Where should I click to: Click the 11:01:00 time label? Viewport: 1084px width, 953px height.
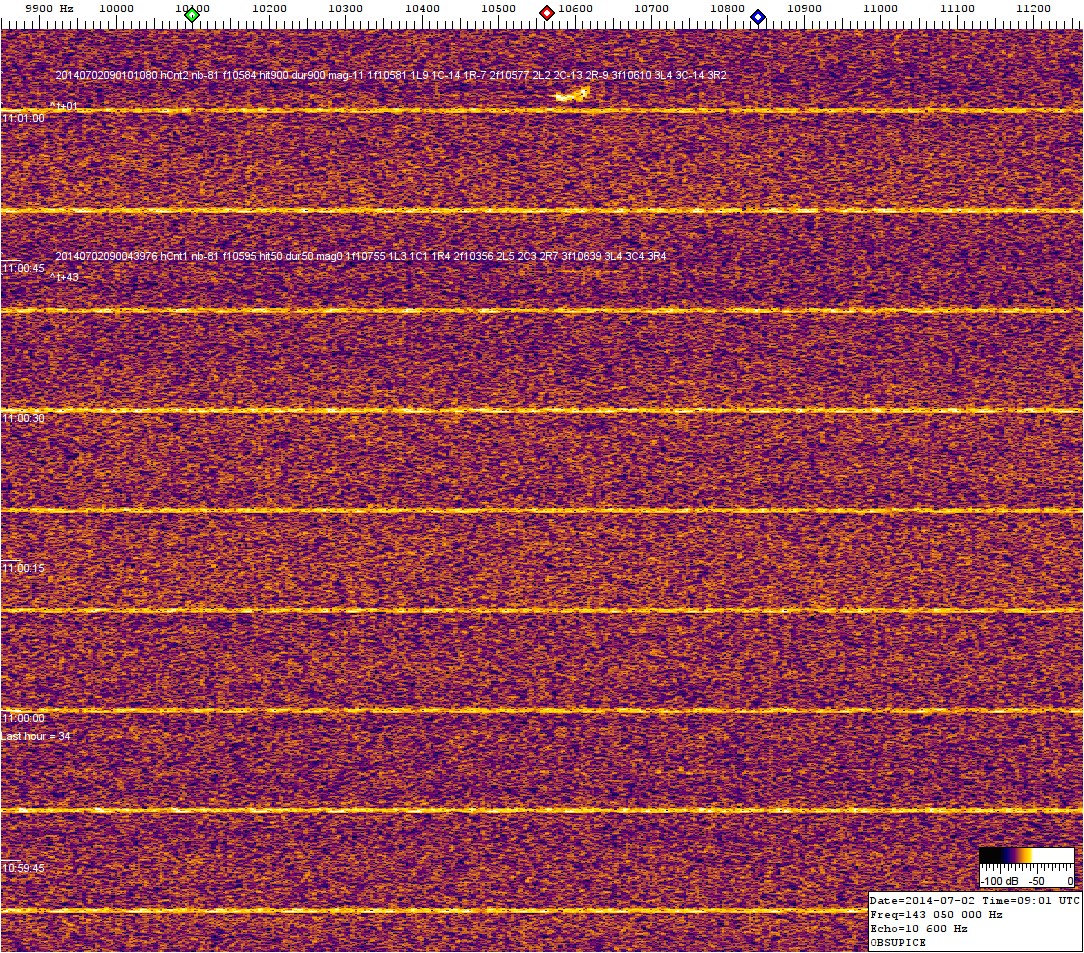click(23, 118)
